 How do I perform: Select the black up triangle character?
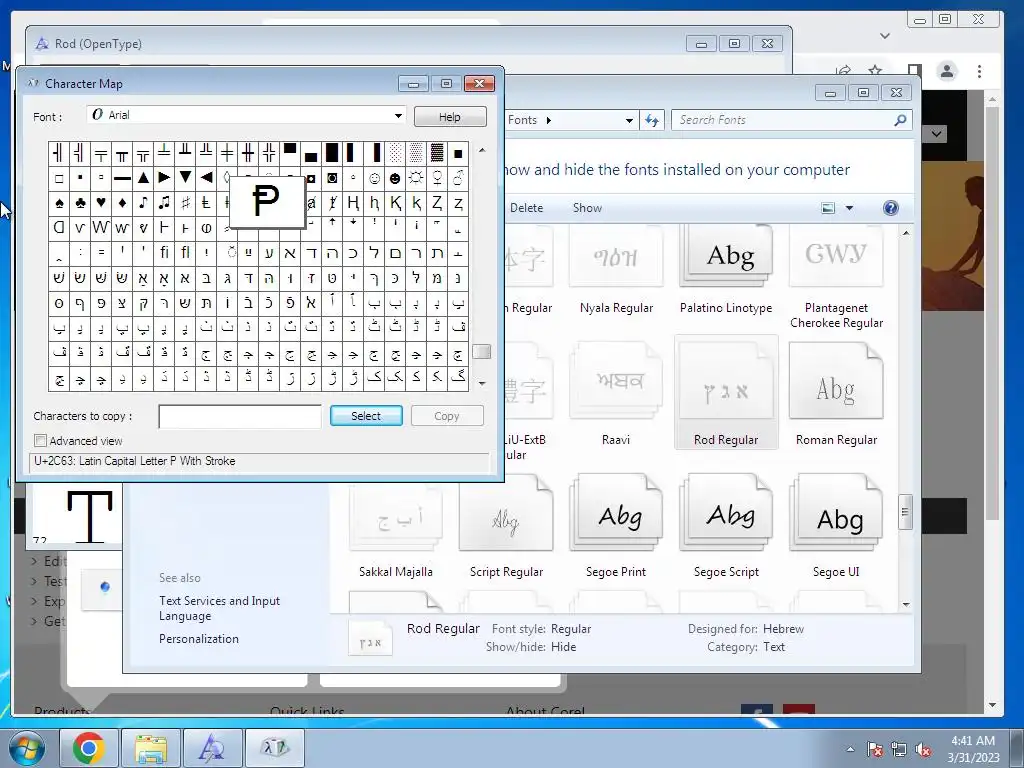143,178
